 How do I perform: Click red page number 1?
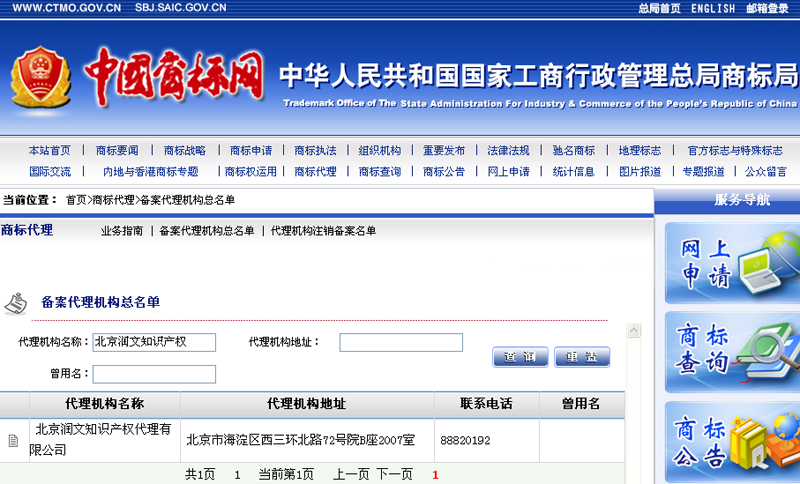435,475
